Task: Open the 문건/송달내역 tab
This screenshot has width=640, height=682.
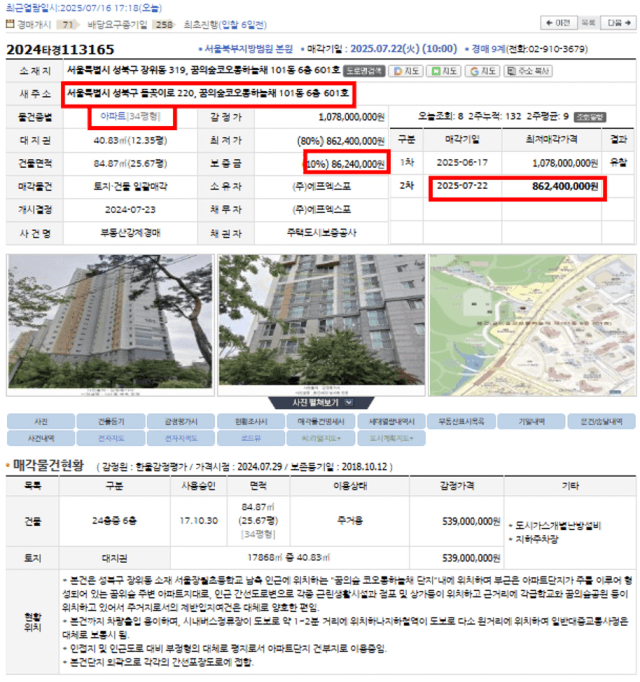Action: coord(602,421)
